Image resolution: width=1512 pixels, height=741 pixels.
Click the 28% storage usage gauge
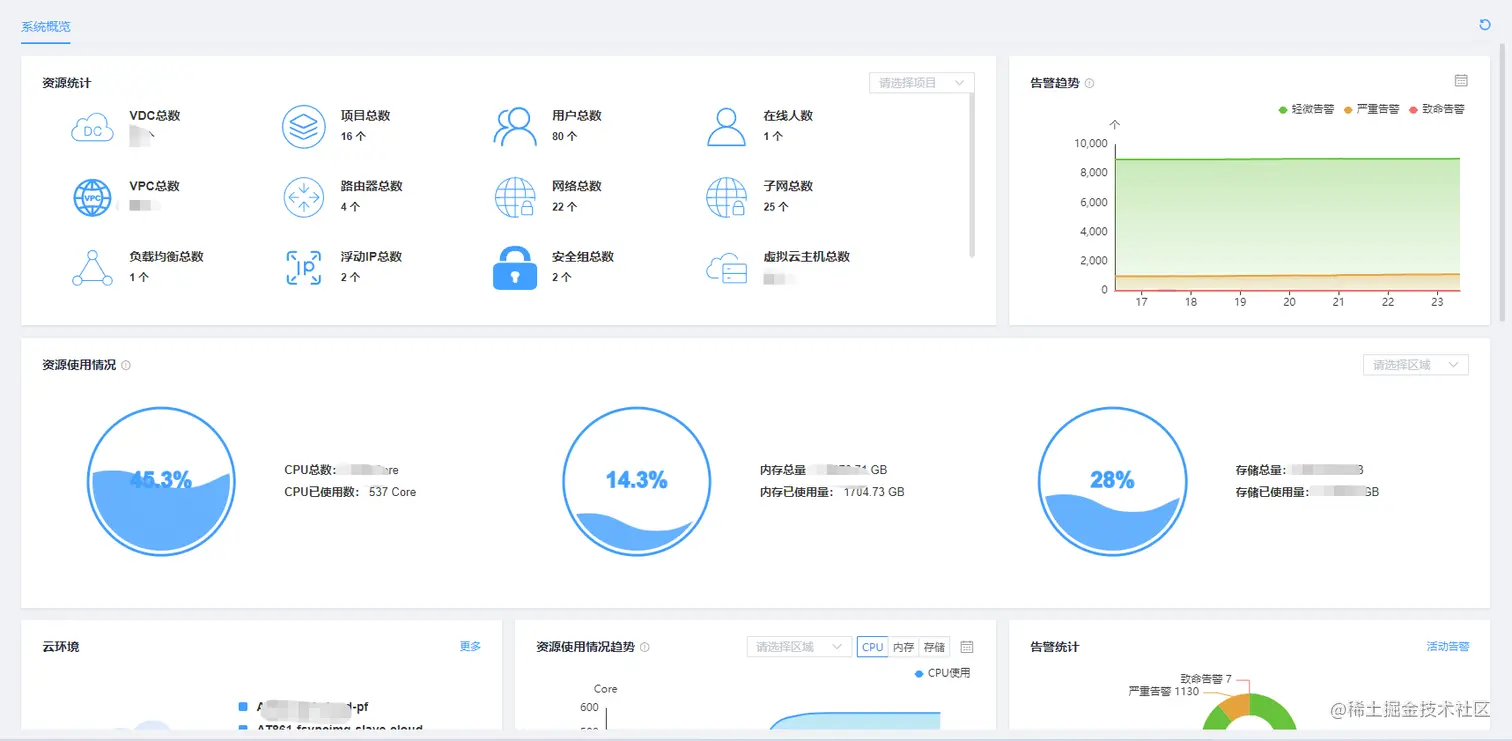(x=1112, y=481)
